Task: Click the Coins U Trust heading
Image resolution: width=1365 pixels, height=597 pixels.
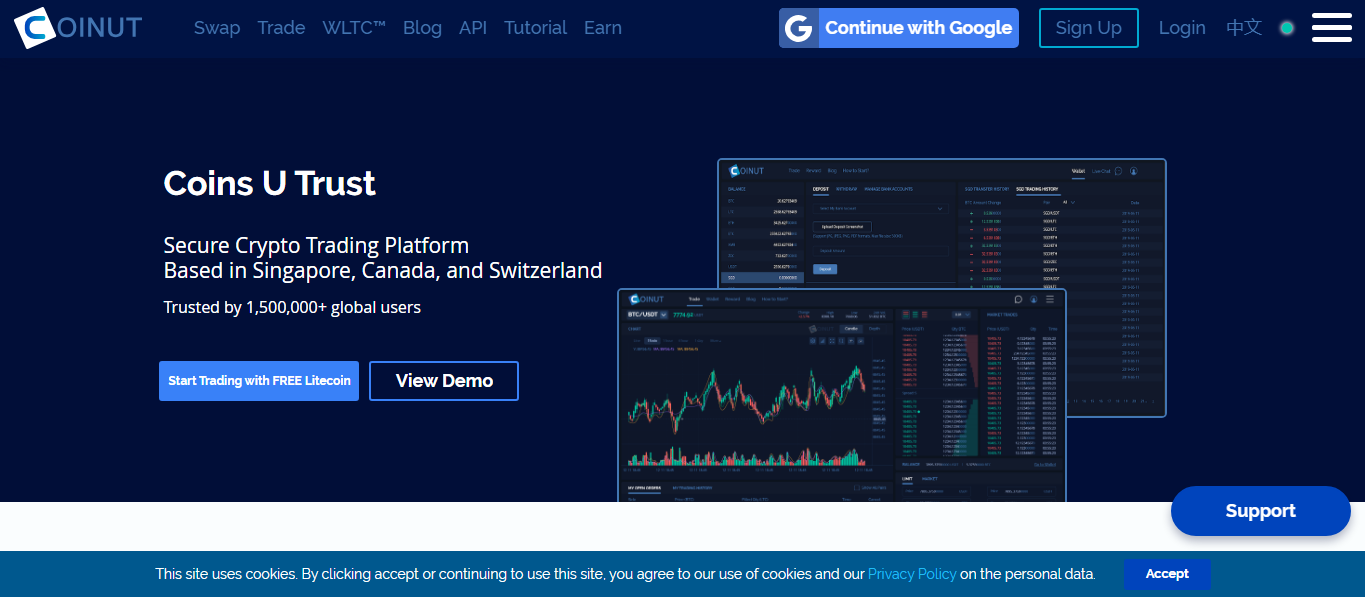Action: coord(270,183)
